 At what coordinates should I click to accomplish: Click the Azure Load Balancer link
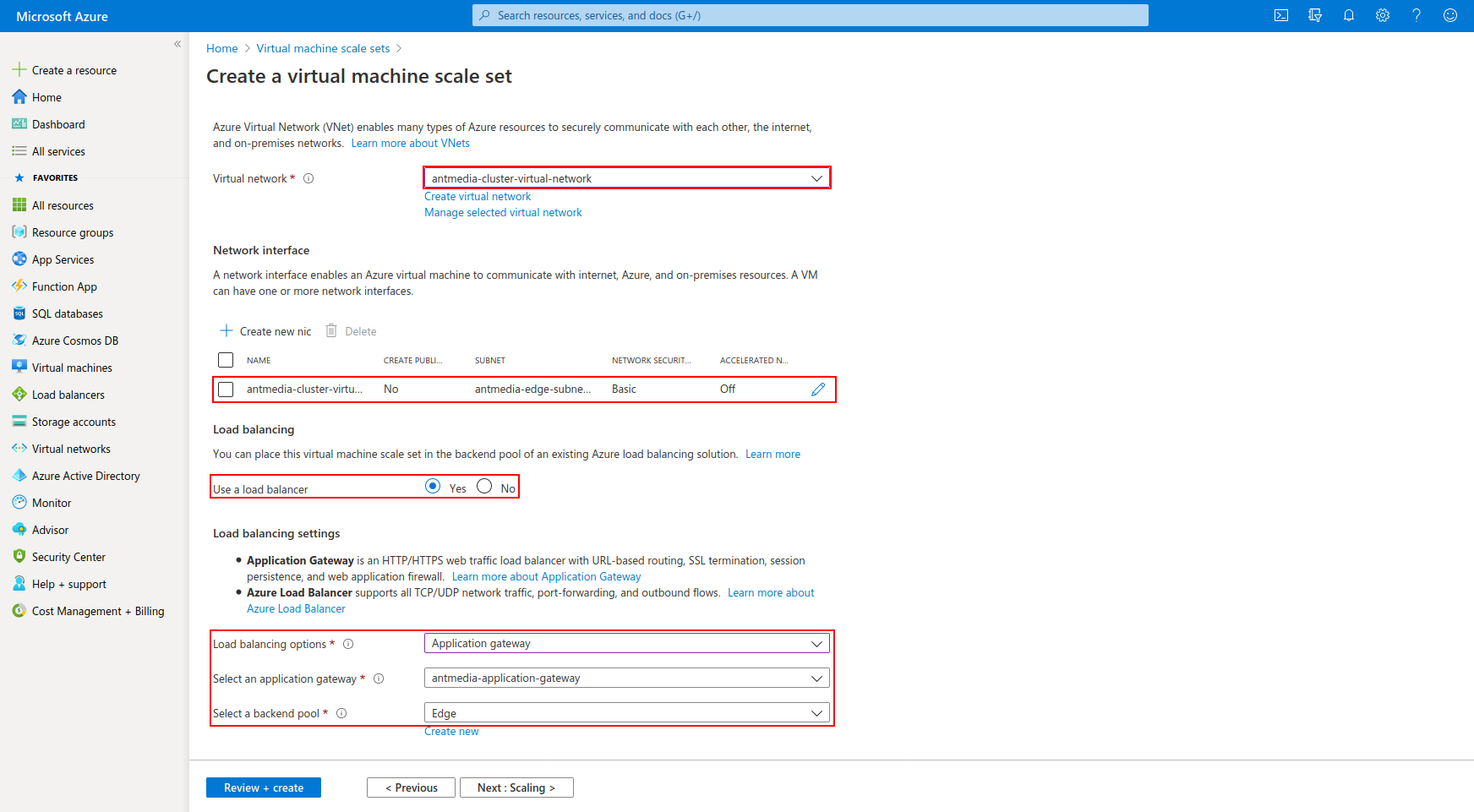point(296,609)
